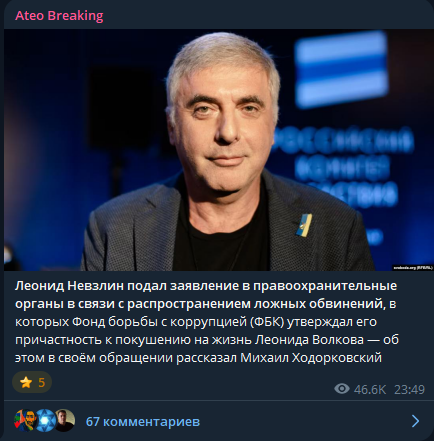
Task: Click the yellow-blue ribbon pin in the photo
Action: (304, 225)
